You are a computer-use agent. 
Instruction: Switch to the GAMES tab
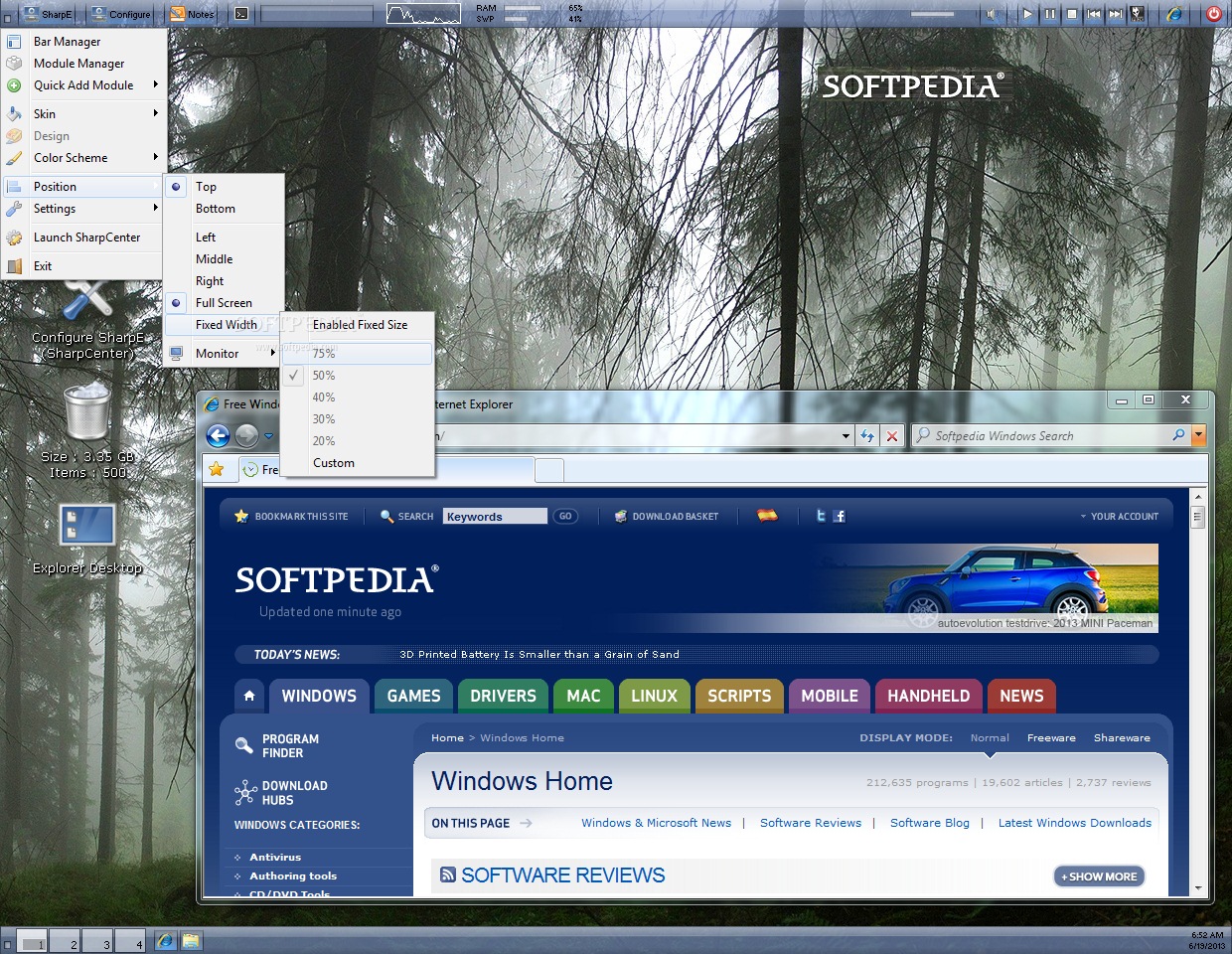point(413,696)
